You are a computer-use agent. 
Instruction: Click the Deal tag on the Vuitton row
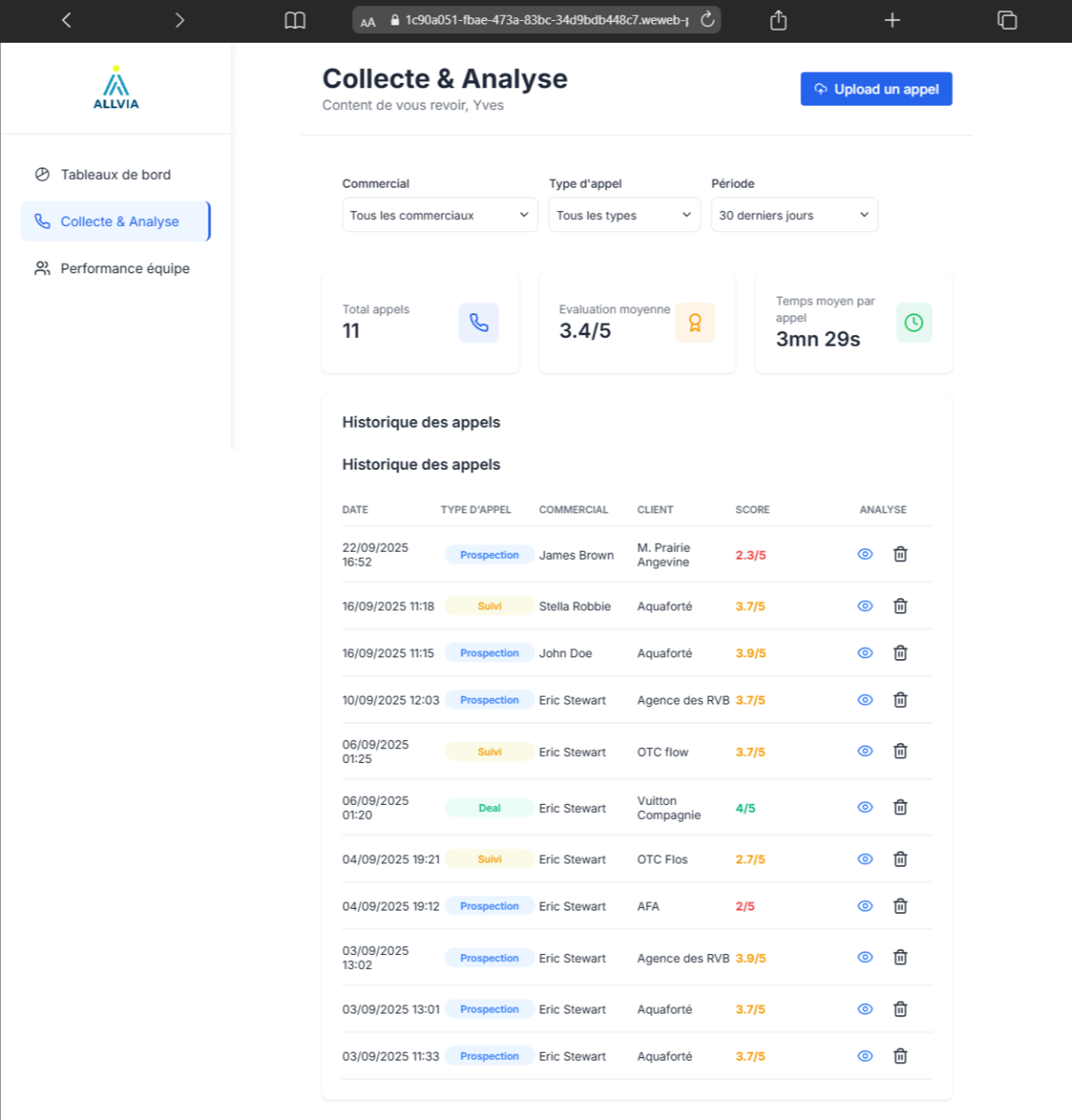(x=489, y=808)
